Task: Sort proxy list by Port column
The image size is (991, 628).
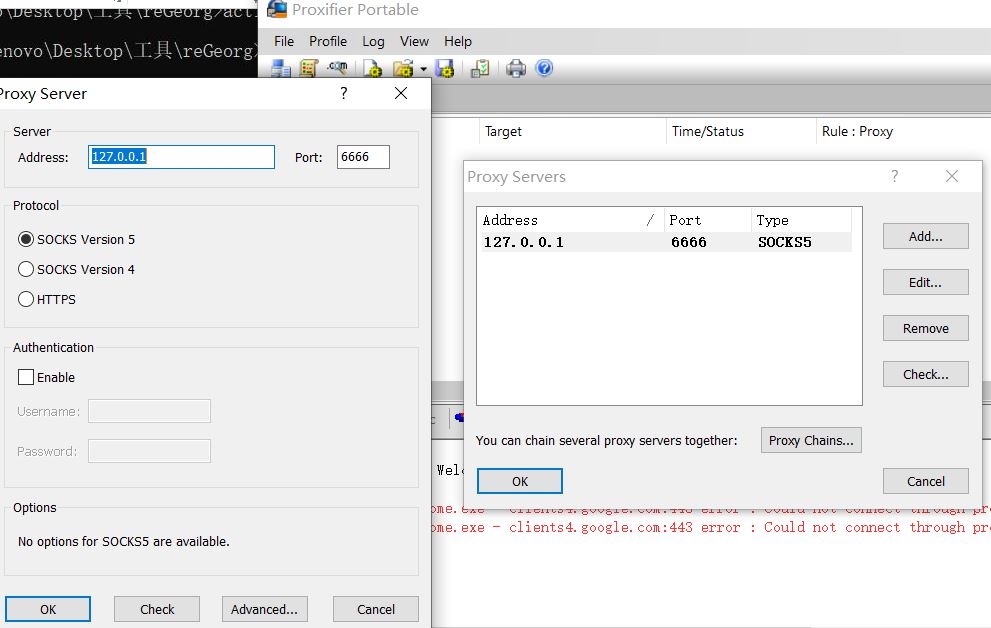Action: click(x=707, y=220)
